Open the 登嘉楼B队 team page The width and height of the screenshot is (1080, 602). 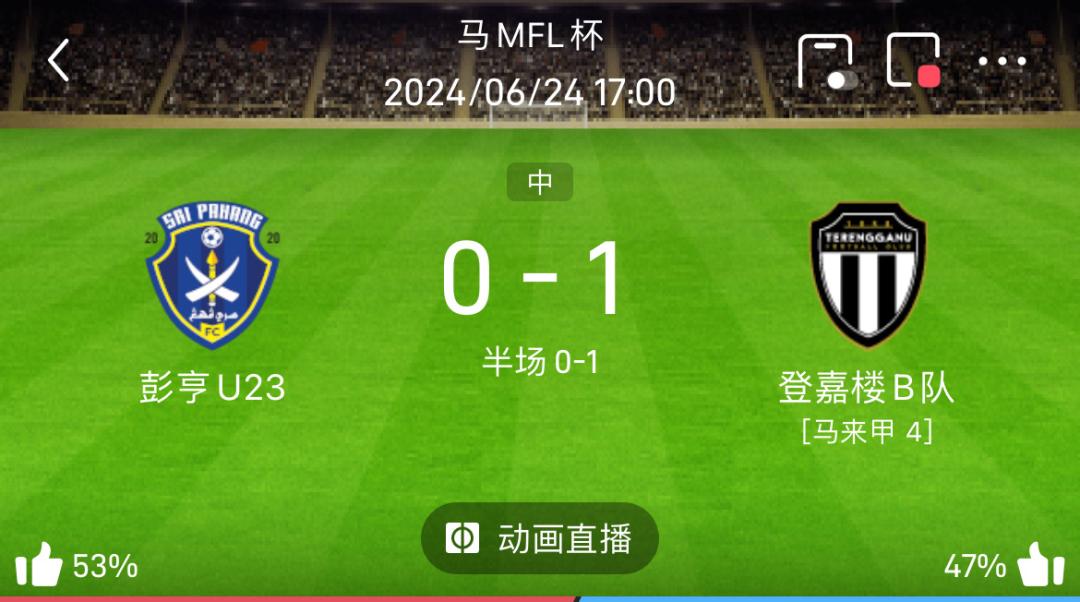pos(866,387)
